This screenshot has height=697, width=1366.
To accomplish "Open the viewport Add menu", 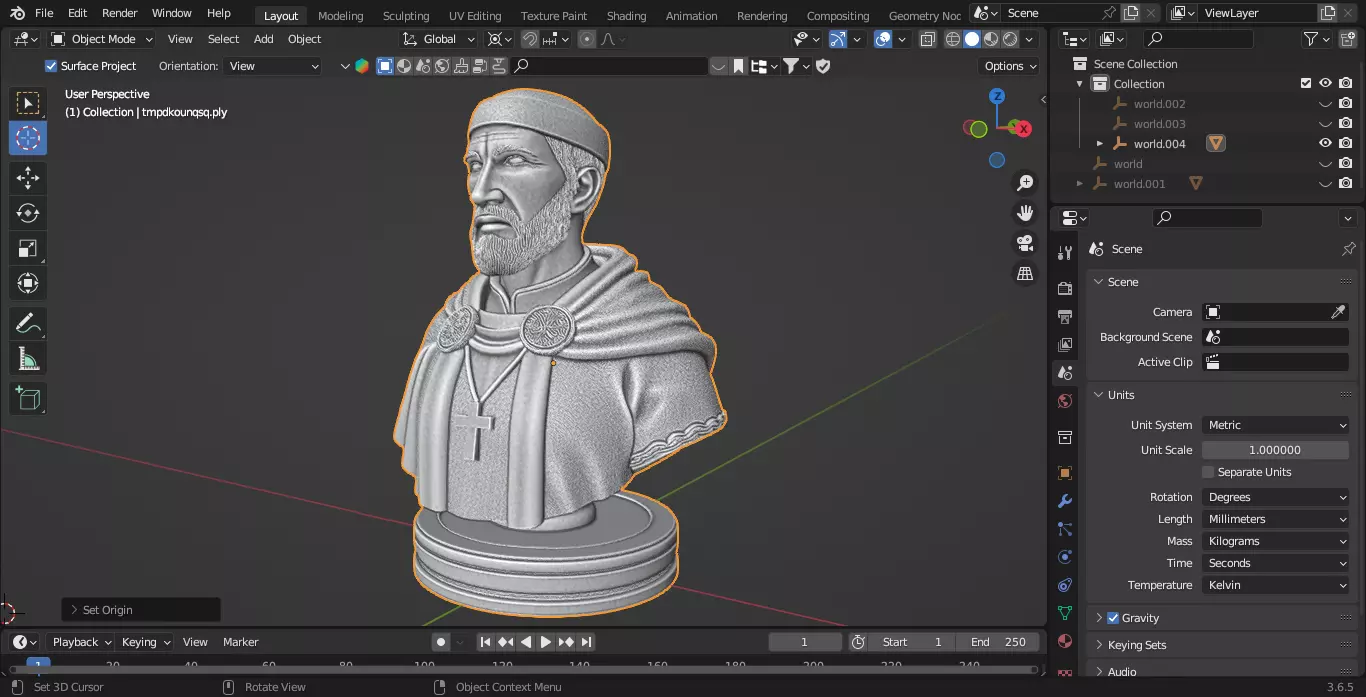I will [x=263, y=39].
